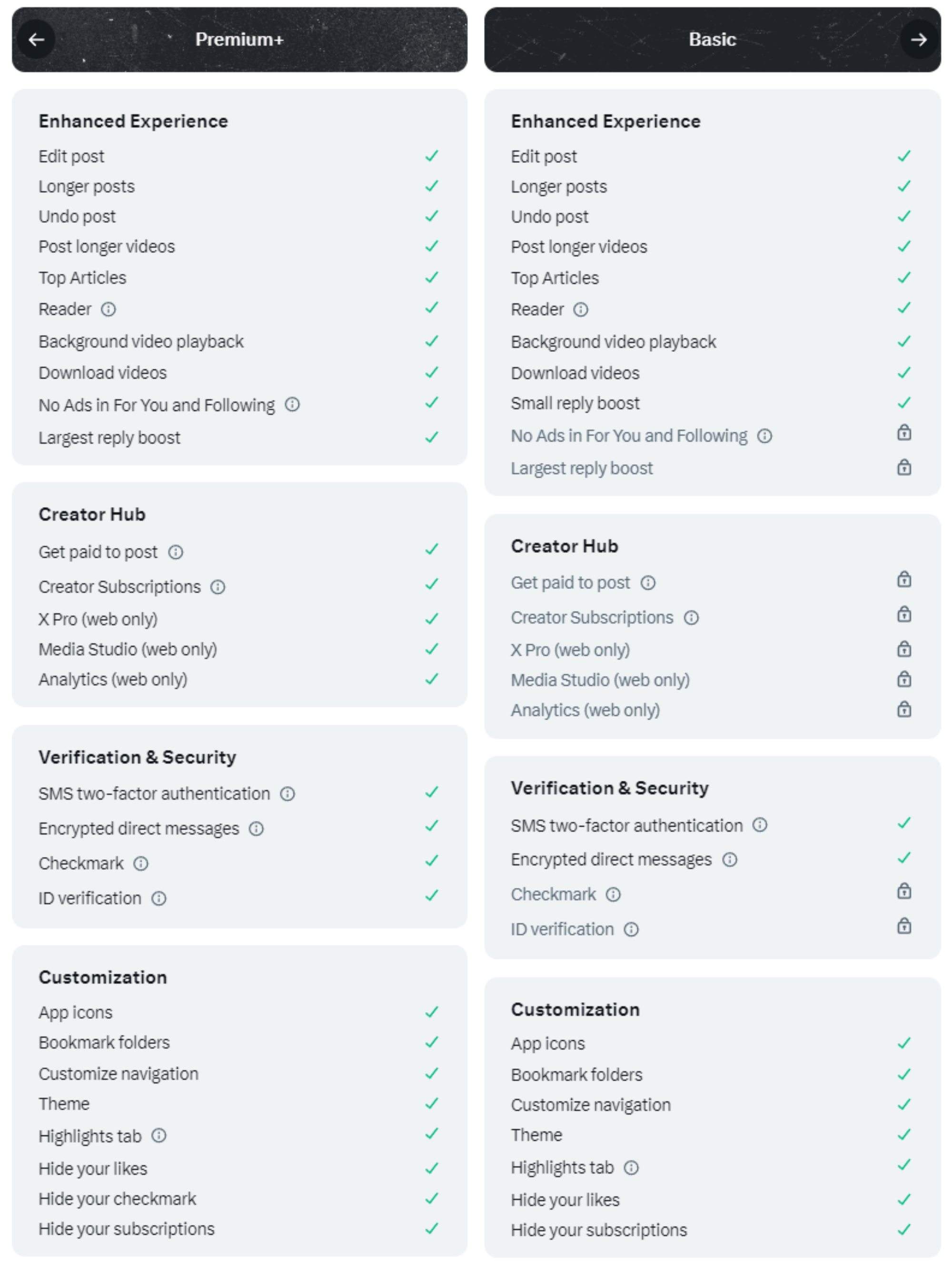
Task: Click lock icon for Largest reply boost in Basic
Action: pos(903,468)
